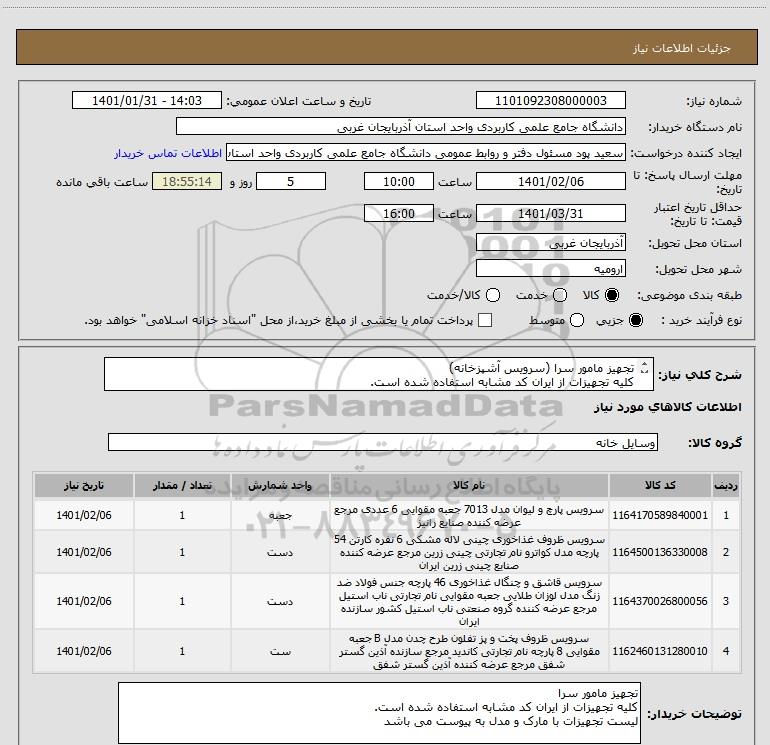
Task: Select the خدمت radio button
Action: (x=560, y=296)
